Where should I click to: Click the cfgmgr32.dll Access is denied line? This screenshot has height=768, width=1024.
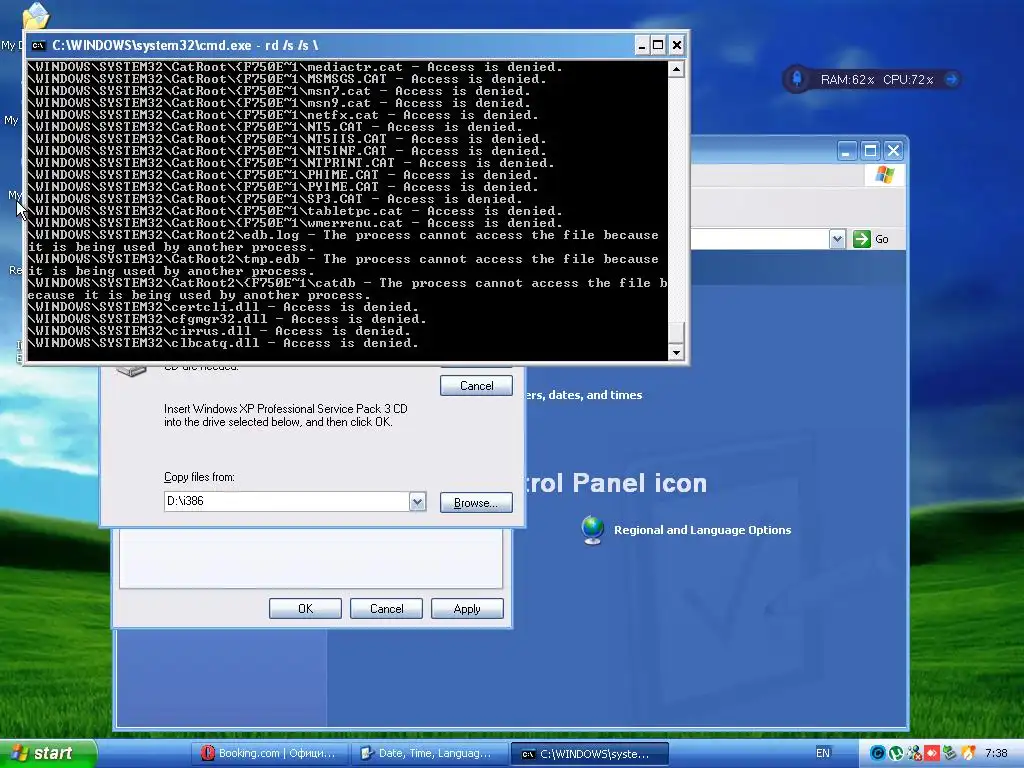click(x=227, y=319)
